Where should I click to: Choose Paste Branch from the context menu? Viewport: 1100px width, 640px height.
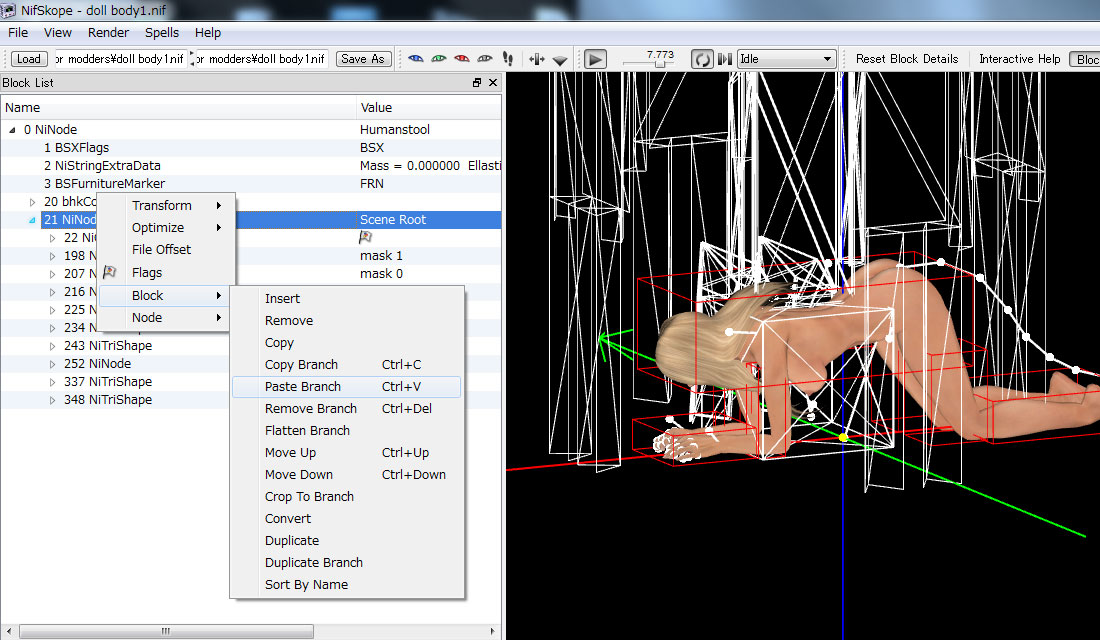pyautogui.click(x=303, y=387)
